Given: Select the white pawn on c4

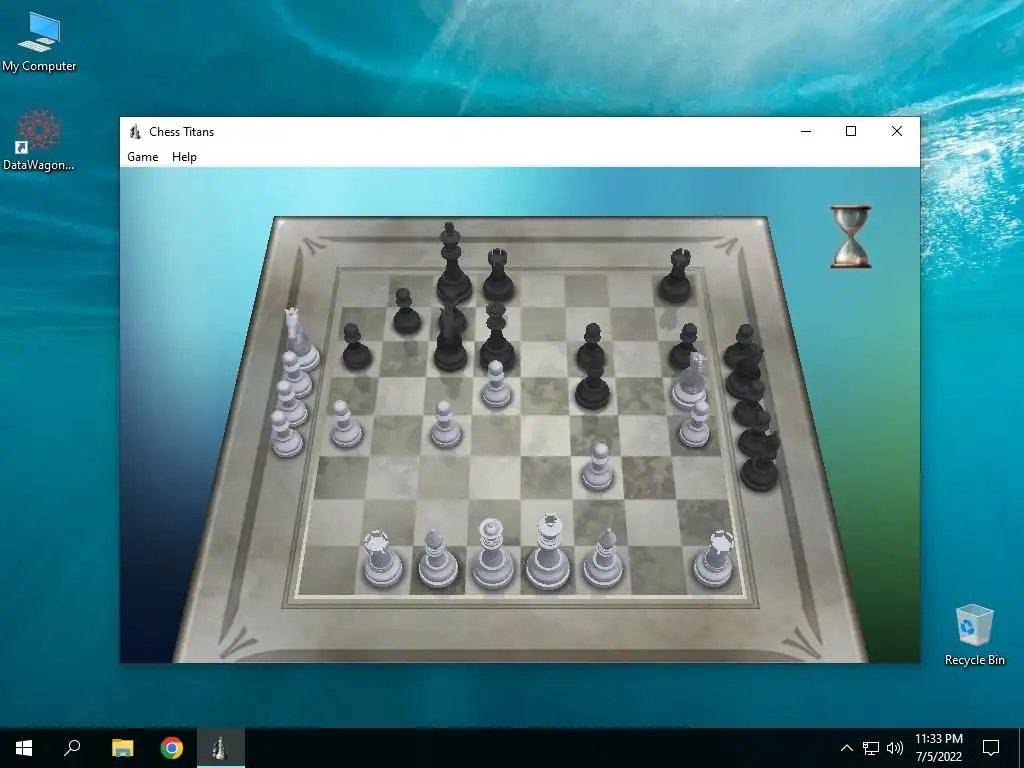Looking at the screenshot, I should 445,424.
